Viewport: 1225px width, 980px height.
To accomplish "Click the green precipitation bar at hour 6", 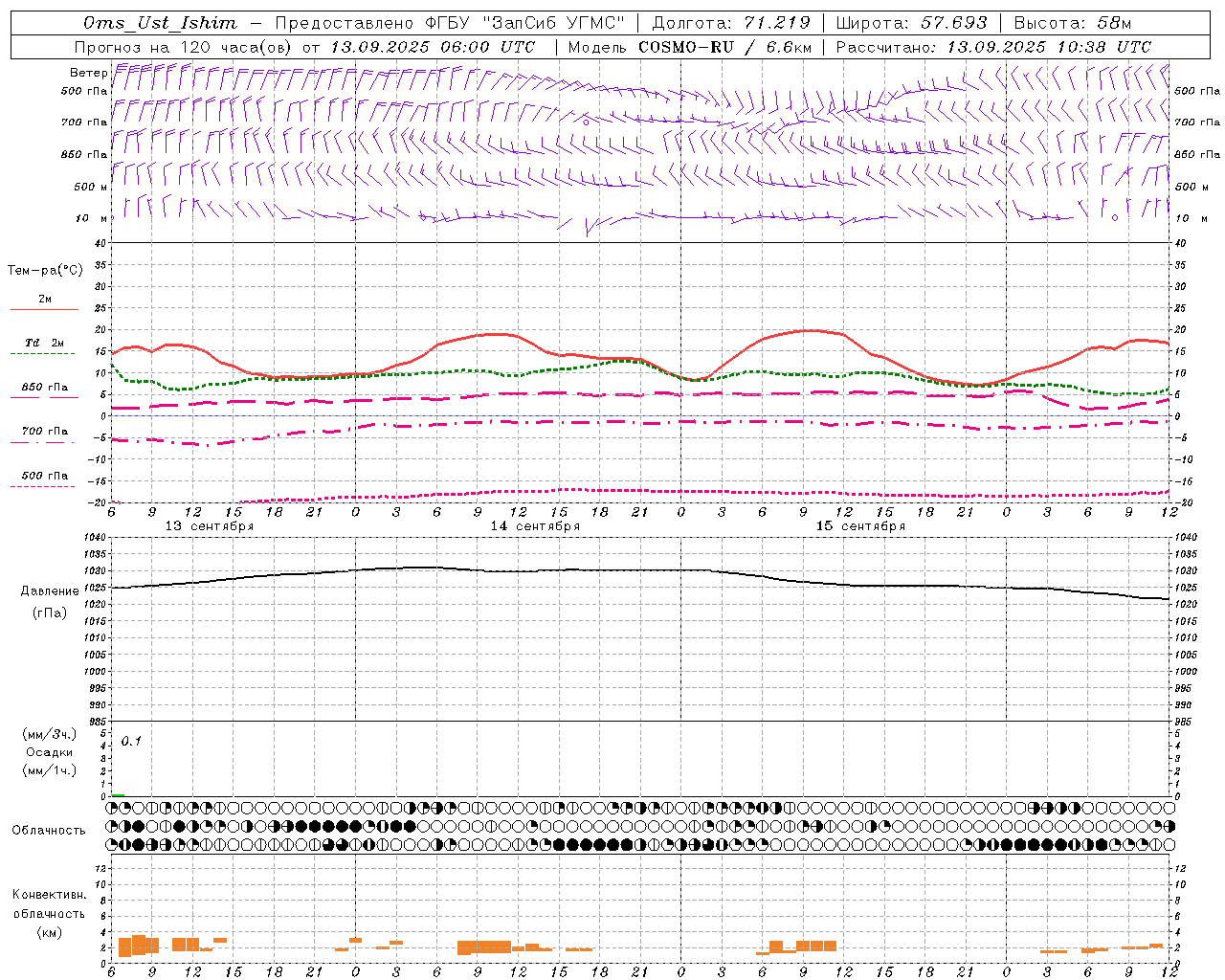I will click(x=118, y=794).
